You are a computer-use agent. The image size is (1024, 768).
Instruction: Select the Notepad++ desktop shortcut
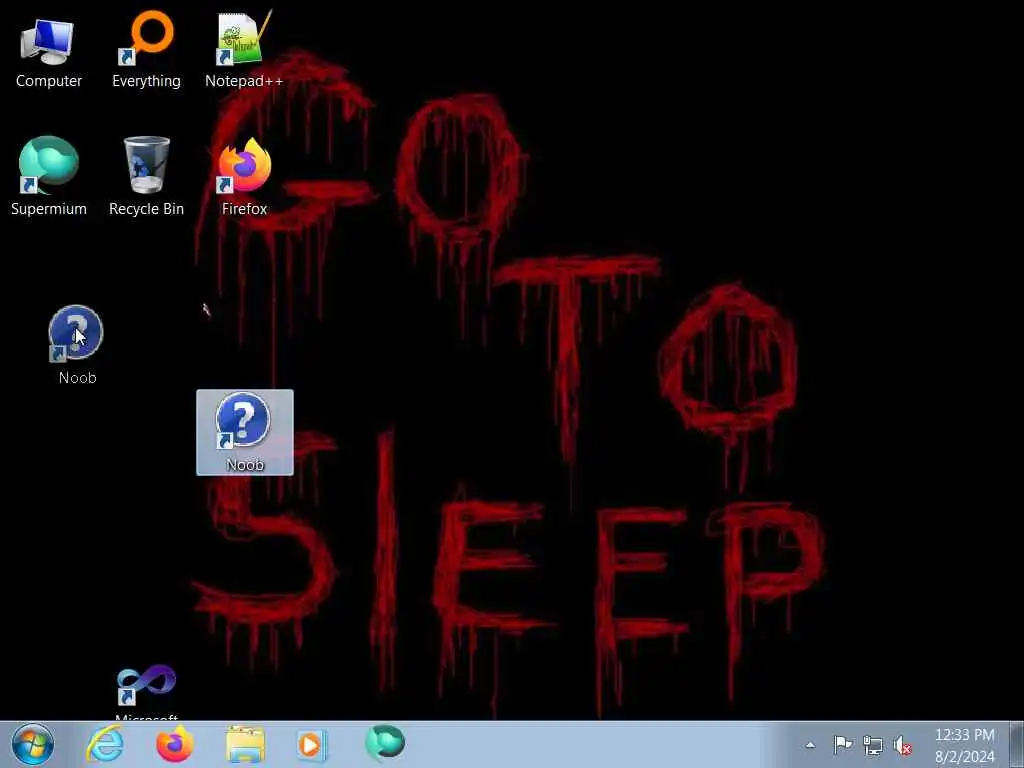coord(244,51)
